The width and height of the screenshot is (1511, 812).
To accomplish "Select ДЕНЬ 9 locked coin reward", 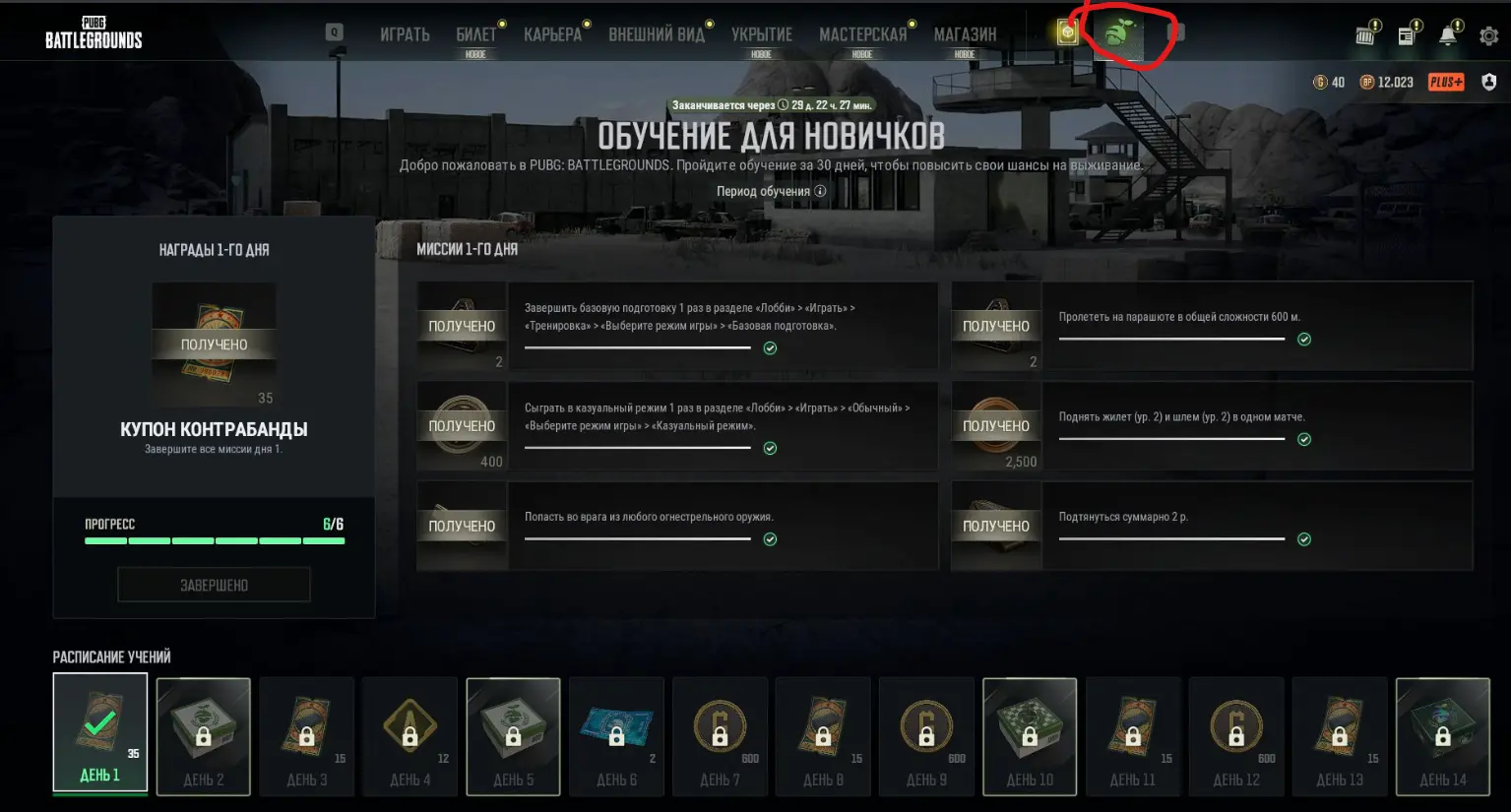I will coord(926,736).
